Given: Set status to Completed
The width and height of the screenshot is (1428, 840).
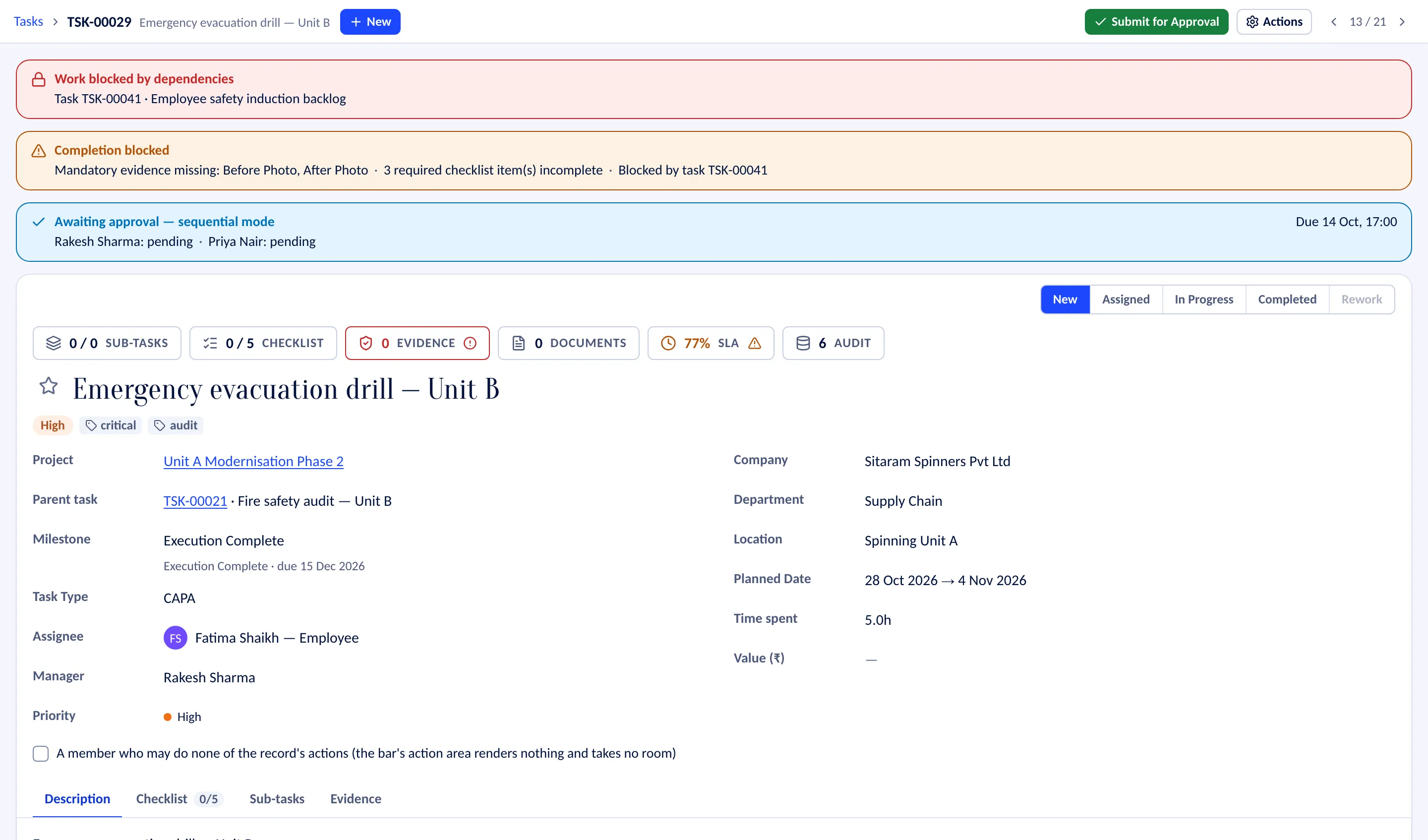Looking at the screenshot, I should pos(1287,300).
